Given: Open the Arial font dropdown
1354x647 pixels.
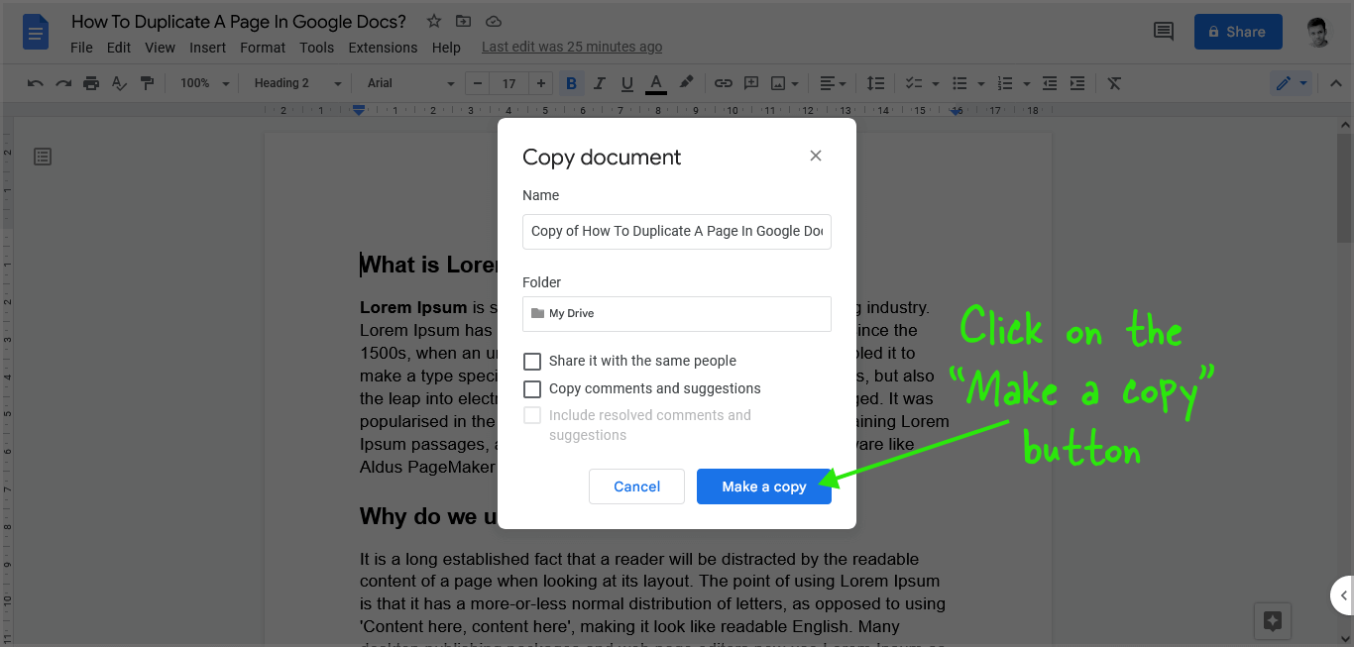Looking at the screenshot, I should [410, 83].
